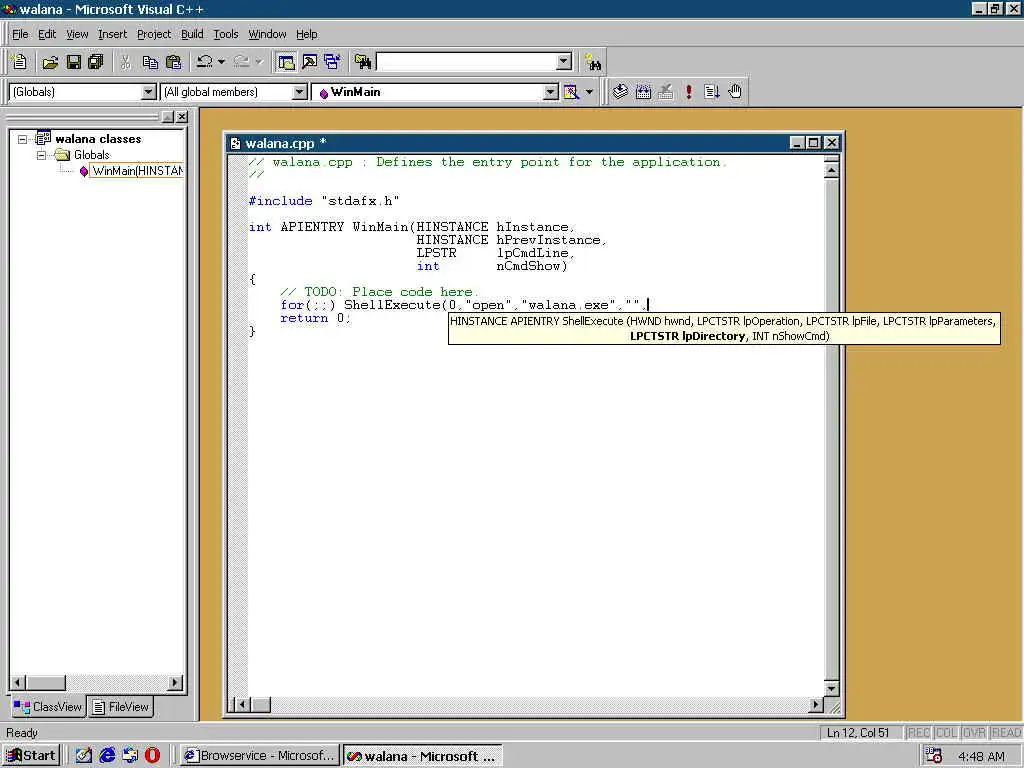Open the Edit menu
The image size is (1024, 768).
pyautogui.click(x=47, y=34)
